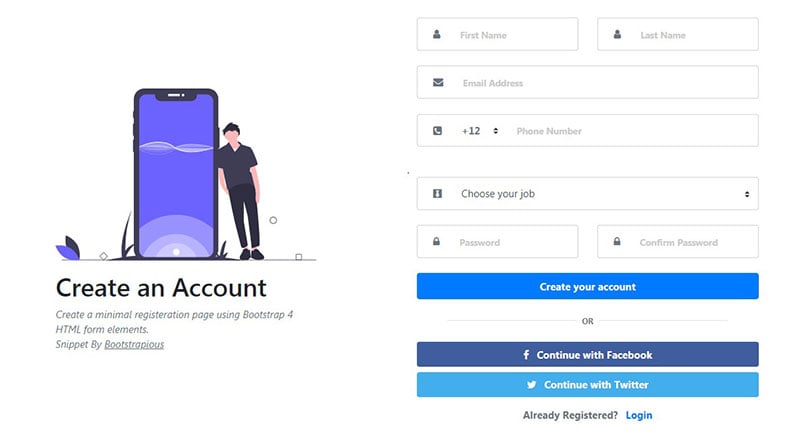
Task: Click the Twitter bird icon
Action: click(x=532, y=384)
